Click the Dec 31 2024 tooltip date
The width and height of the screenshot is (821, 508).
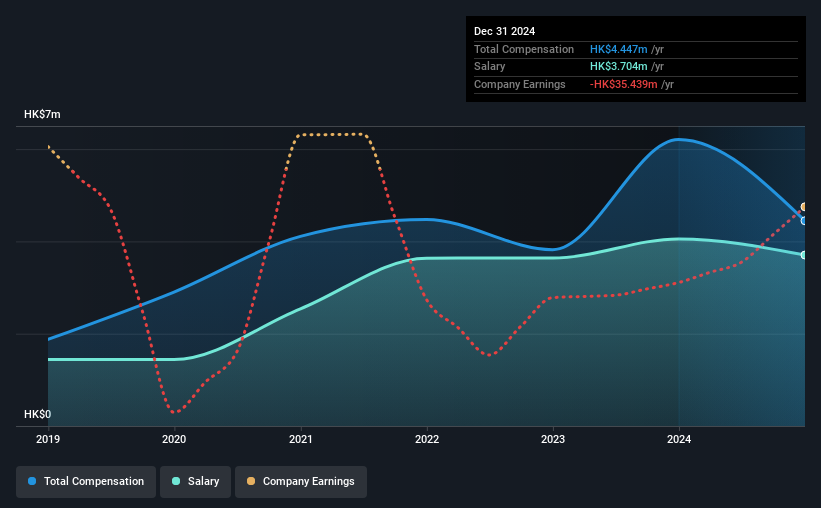[x=504, y=31]
